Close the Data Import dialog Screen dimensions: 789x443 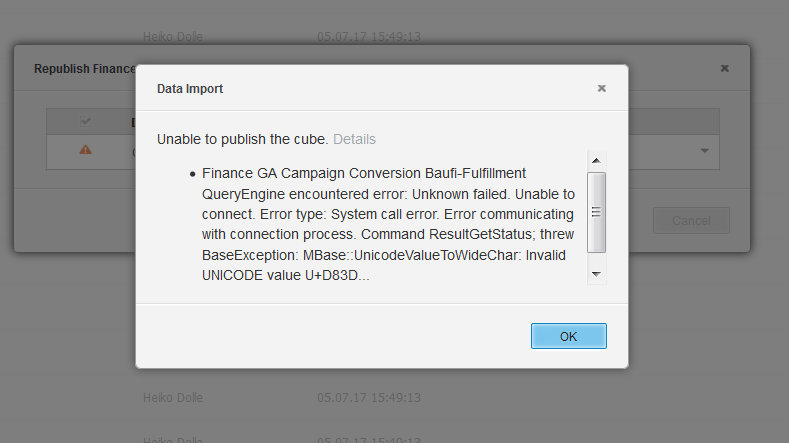[601, 89]
